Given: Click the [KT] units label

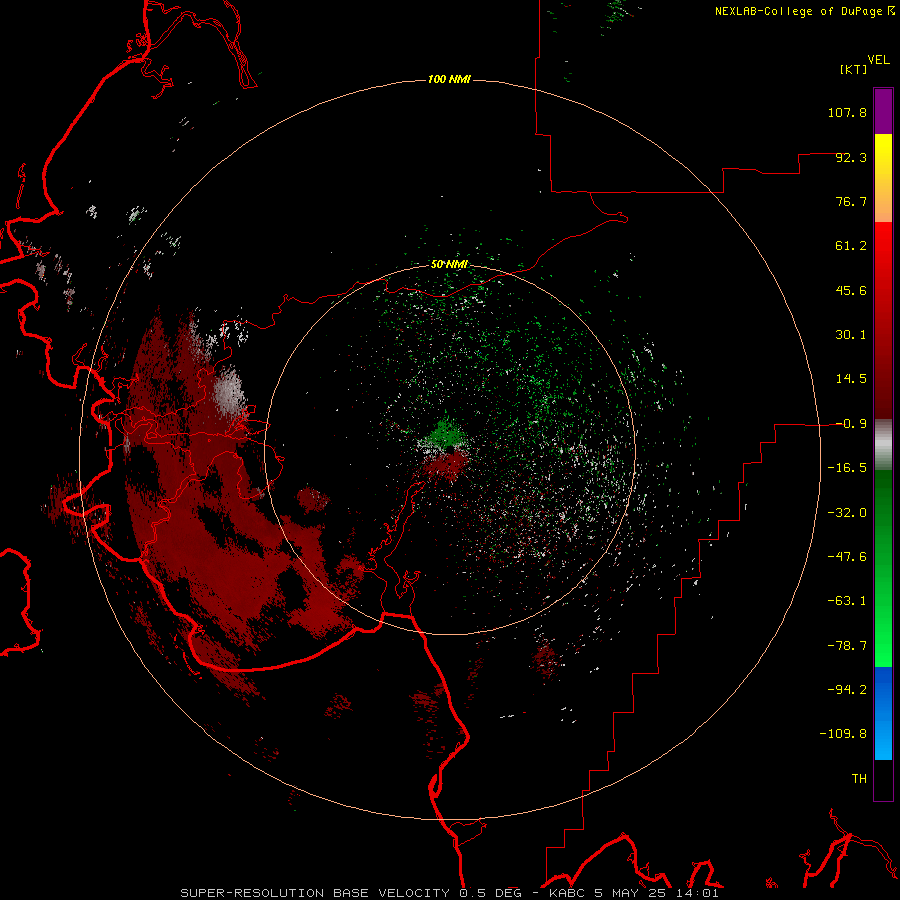Looking at the screenshot, I should coord(854,69).
